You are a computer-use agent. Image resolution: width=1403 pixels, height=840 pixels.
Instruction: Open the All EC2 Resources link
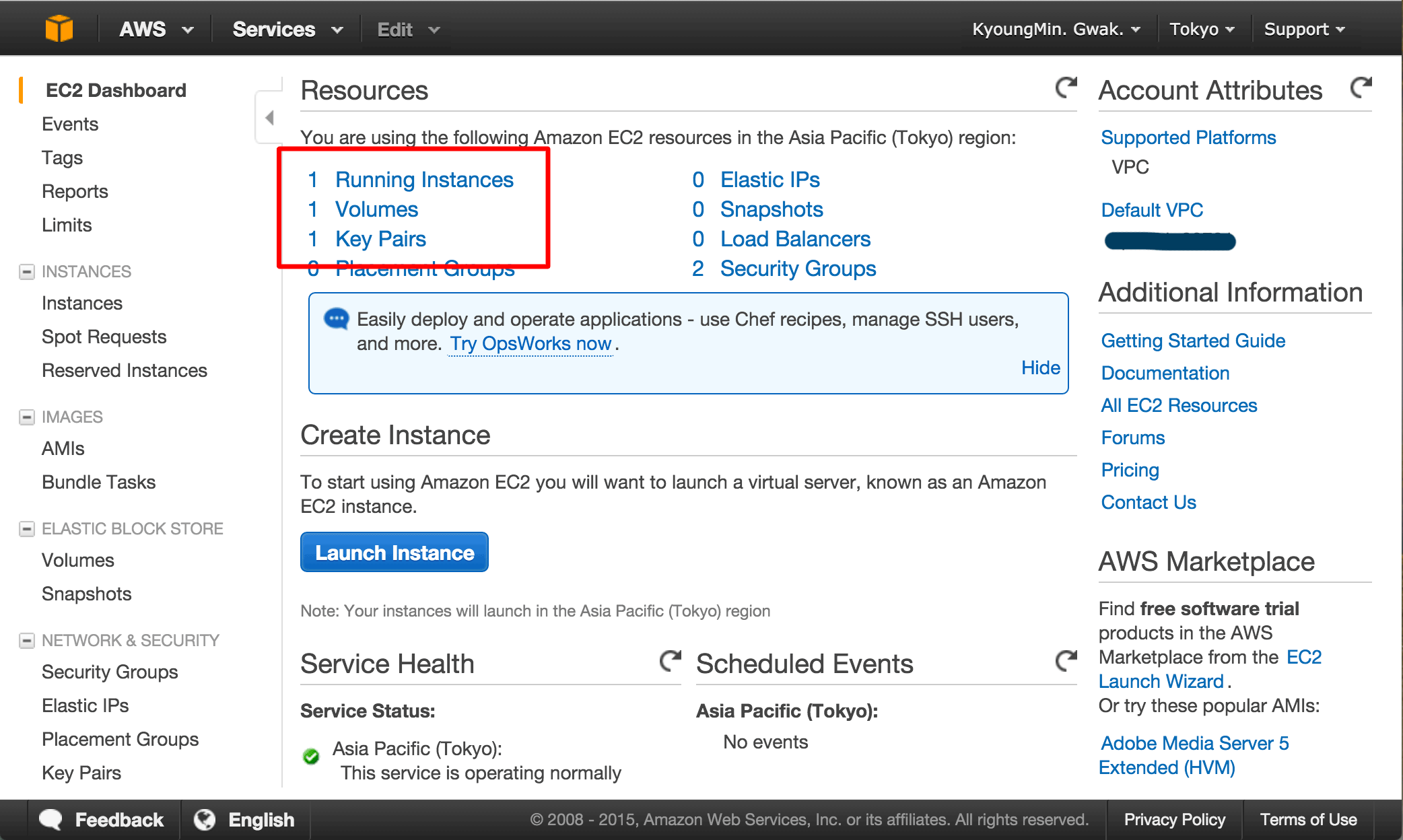click(1179, 405)
